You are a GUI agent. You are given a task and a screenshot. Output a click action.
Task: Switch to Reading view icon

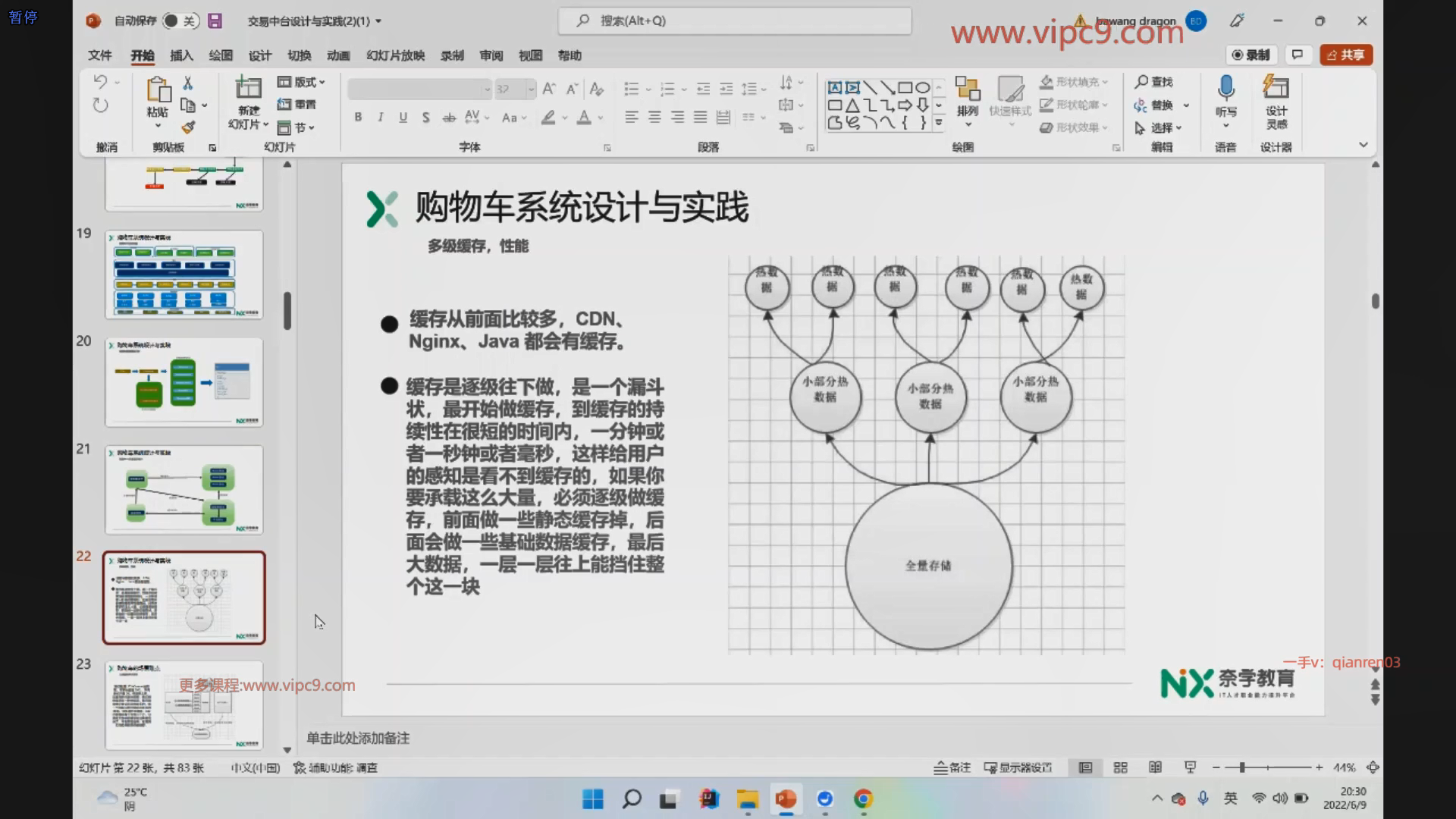click(1155, 767)
